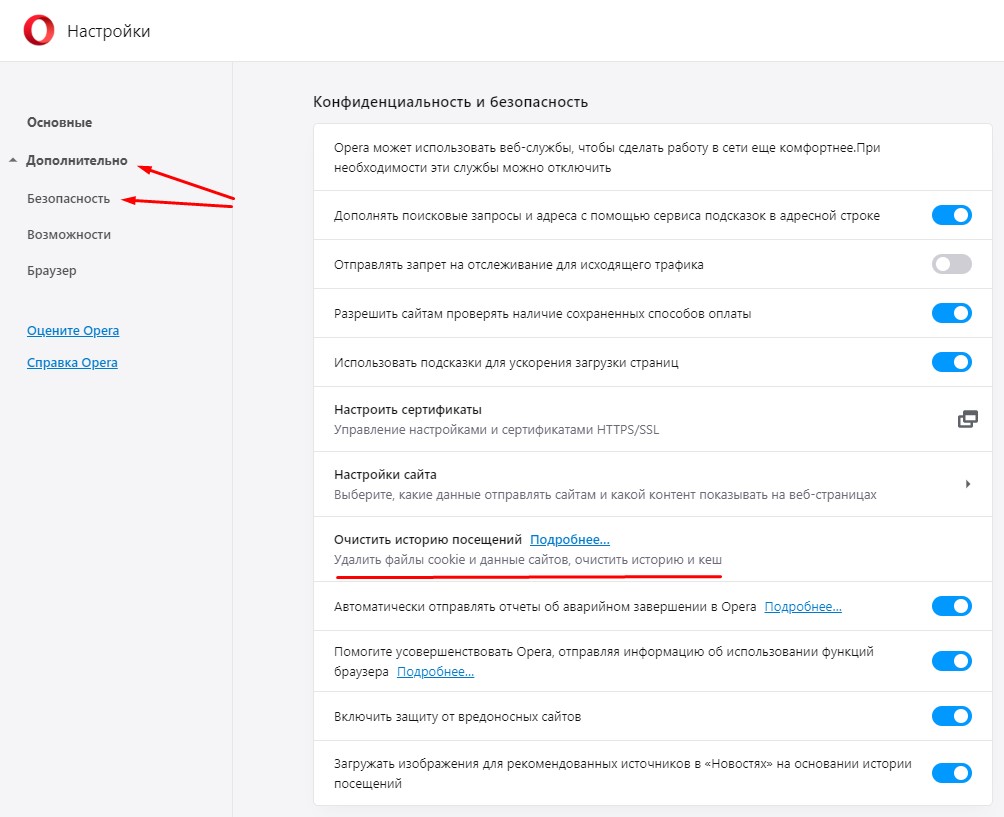Toggle news image recommendations switch

(951, 773)
